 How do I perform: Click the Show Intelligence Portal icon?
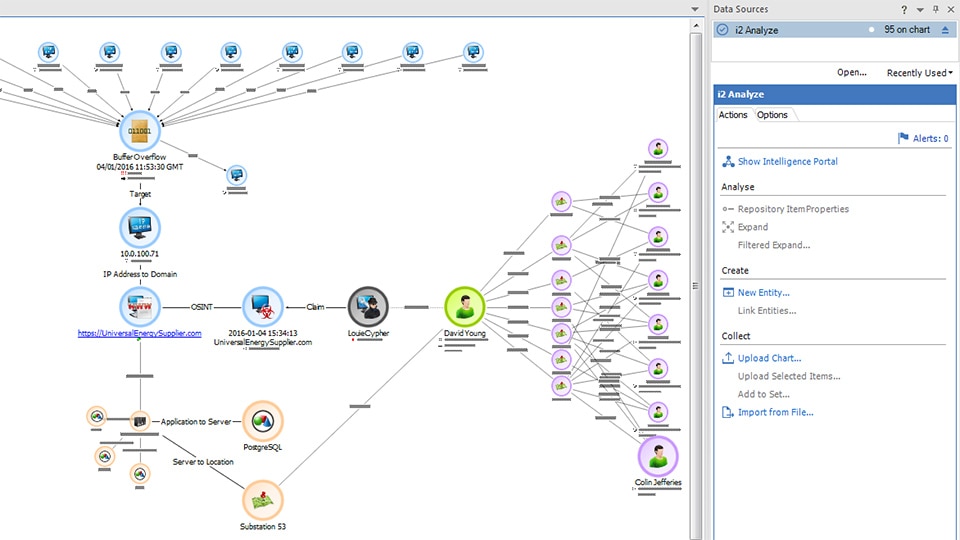[x=728, y=162]
